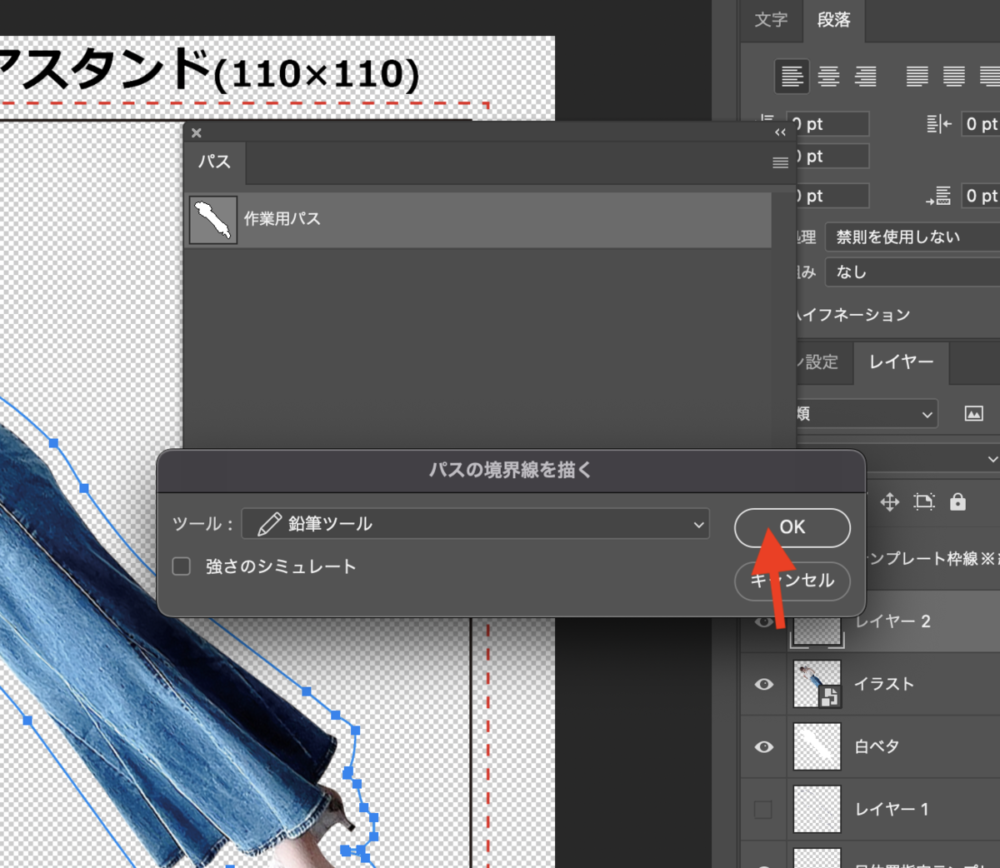Open the 禁則を使用しない dropdown
The image size is (1000, 868).
(912, 237)
